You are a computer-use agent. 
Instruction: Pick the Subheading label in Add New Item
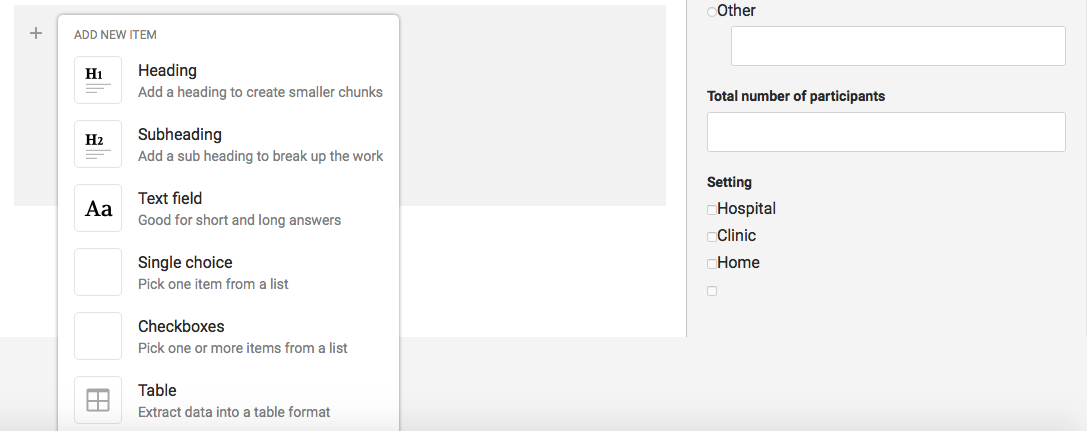tap(180, 135)
